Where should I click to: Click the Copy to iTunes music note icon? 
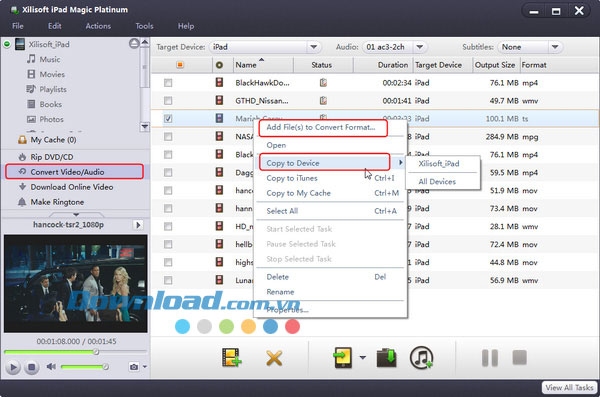coord(421,358)
